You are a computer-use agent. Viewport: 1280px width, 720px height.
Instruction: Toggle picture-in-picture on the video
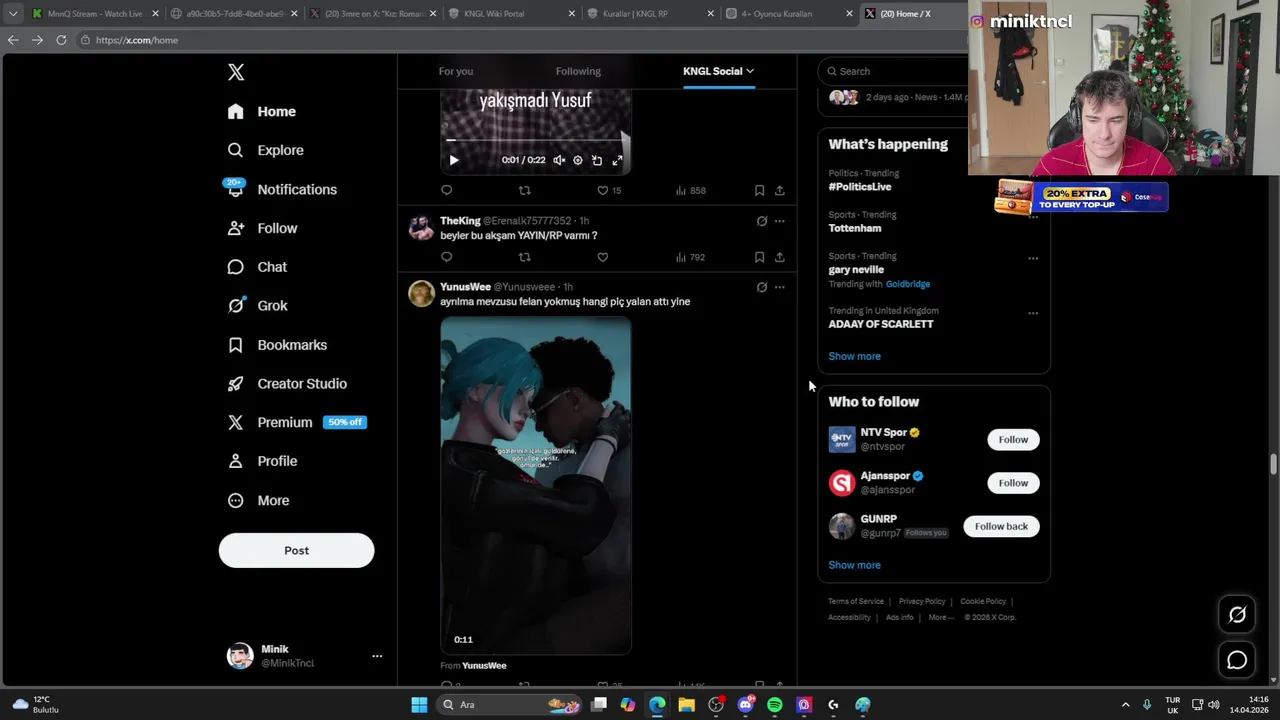coord(597,160)
